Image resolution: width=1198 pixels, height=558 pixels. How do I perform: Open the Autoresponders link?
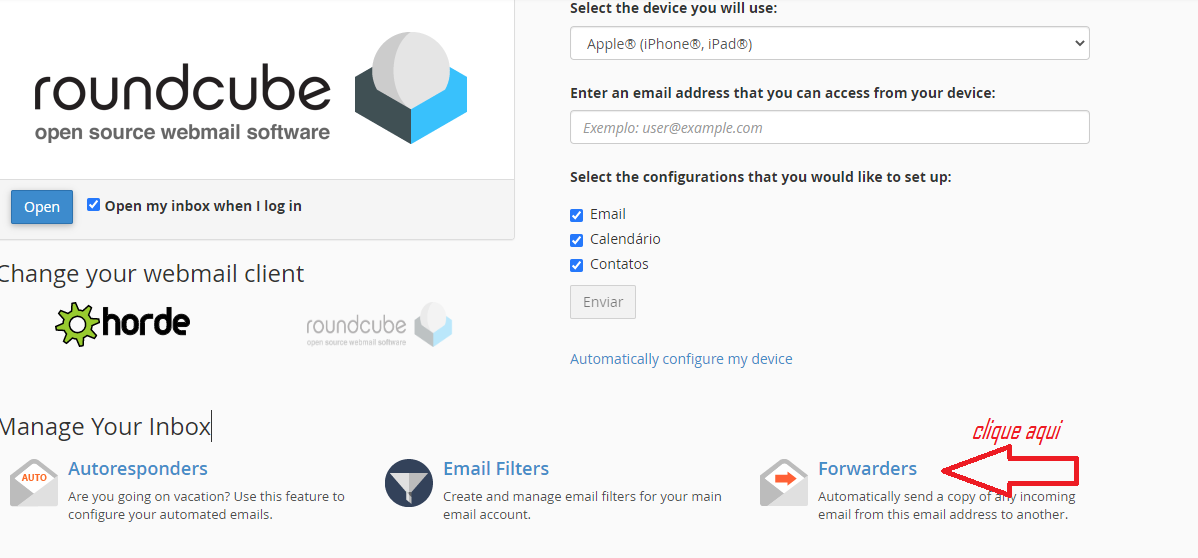pyautogui.click(x=138, y=468)
